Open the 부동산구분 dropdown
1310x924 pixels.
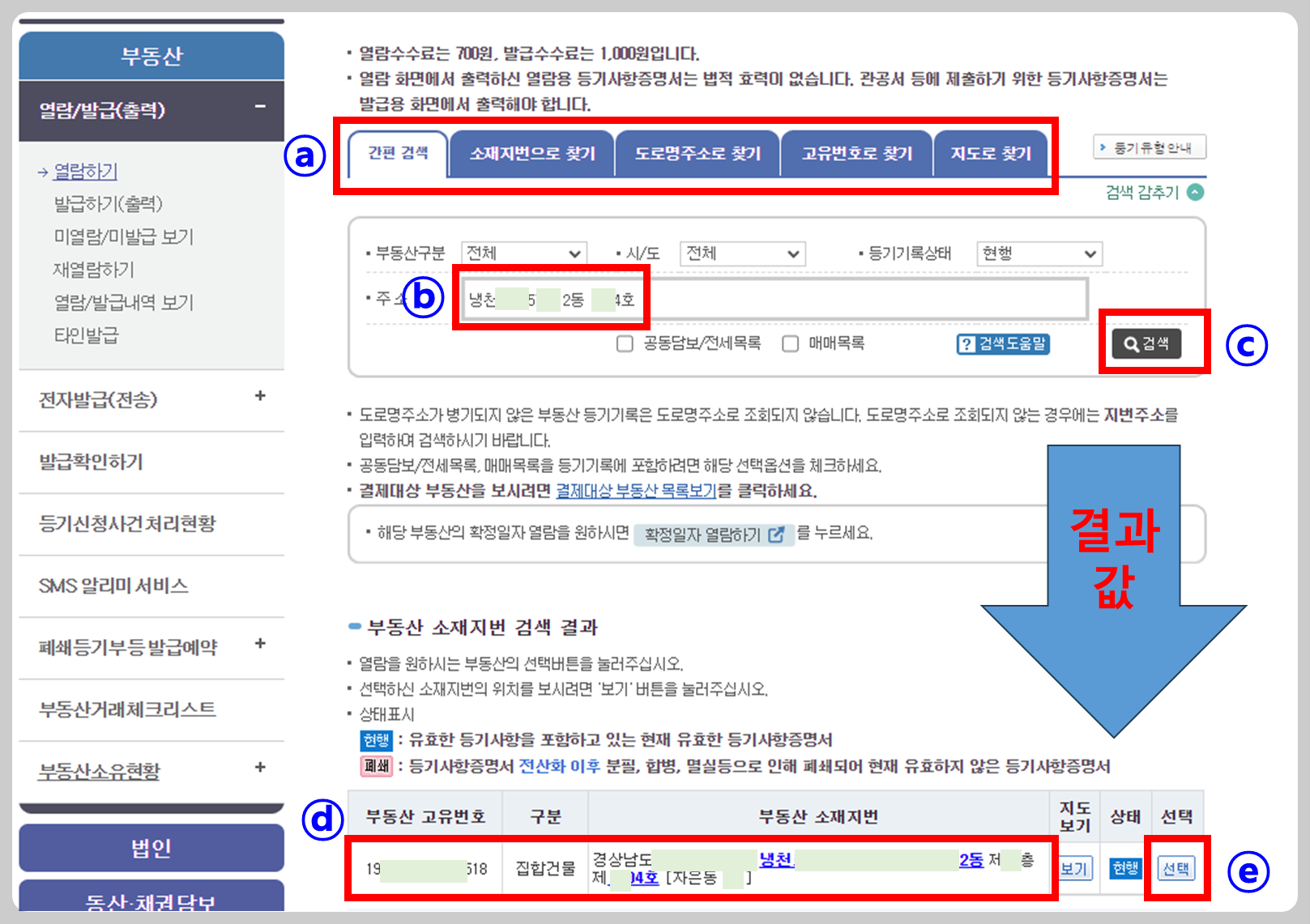coord(523,252)
